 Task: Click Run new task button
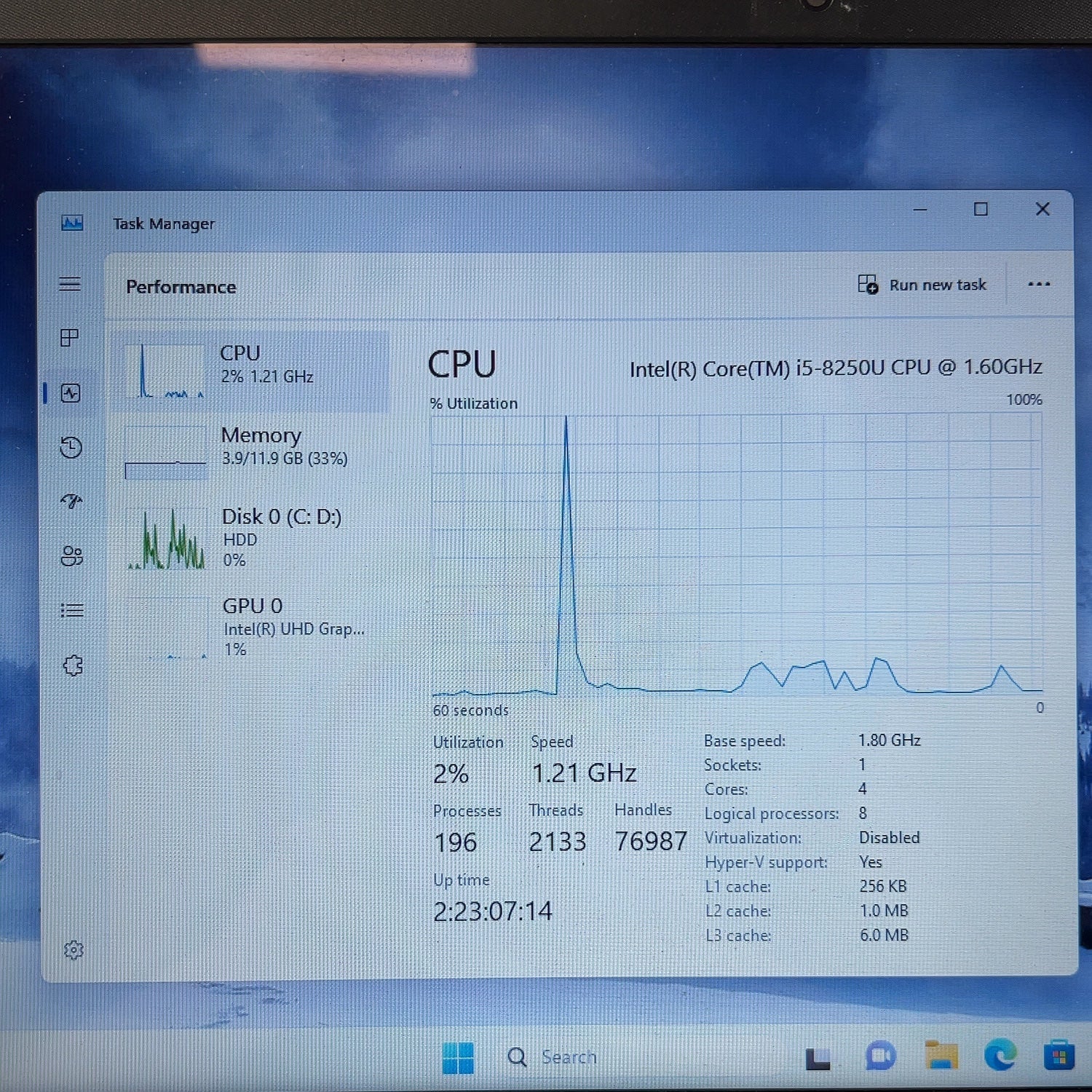pos(922,285)
